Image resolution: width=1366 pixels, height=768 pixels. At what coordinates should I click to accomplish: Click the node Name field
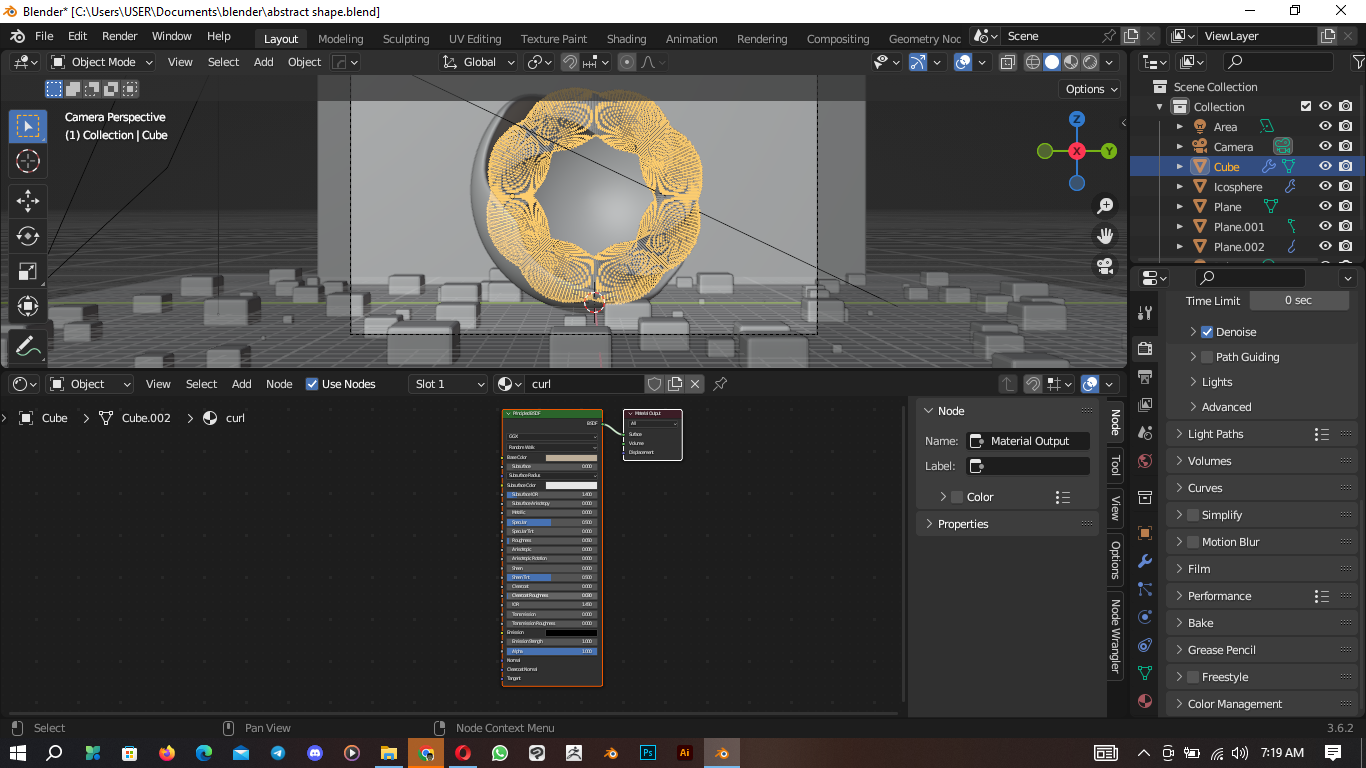[x=1029, y=441]
